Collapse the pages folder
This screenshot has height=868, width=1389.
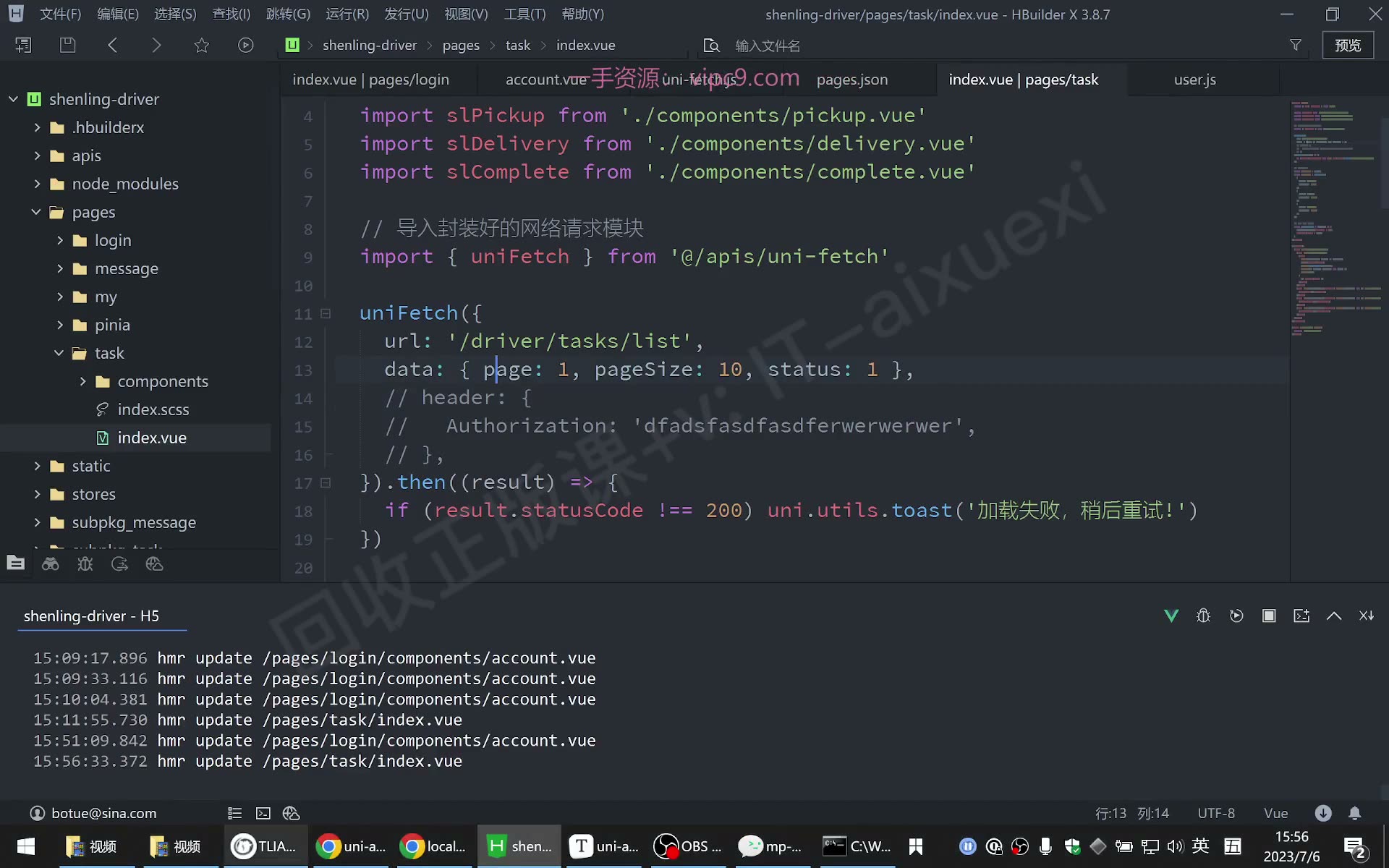36,212
